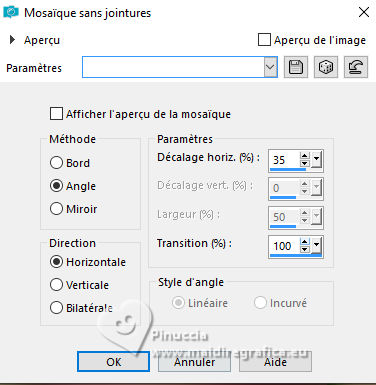
Task: Open the Transition slider dropdown arrow
Action: click(316, 246)
